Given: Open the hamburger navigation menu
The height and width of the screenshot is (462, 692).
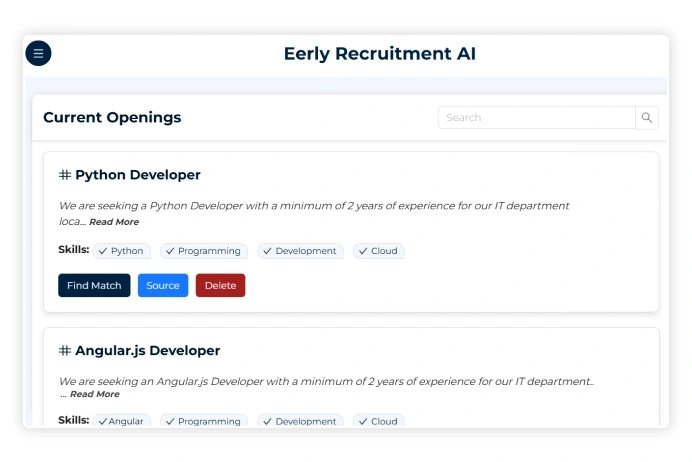Looking at the screenshot, I should coord(38,54).
